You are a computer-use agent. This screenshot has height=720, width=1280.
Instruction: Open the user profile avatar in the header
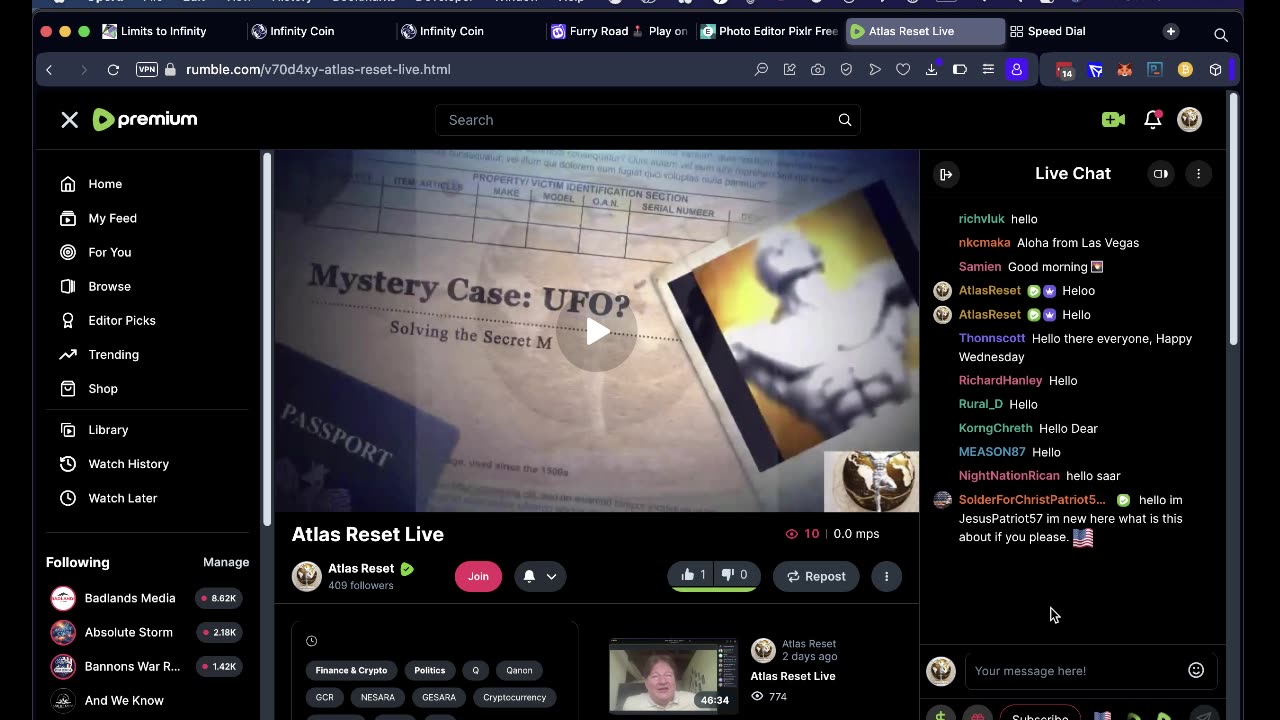1189,120
